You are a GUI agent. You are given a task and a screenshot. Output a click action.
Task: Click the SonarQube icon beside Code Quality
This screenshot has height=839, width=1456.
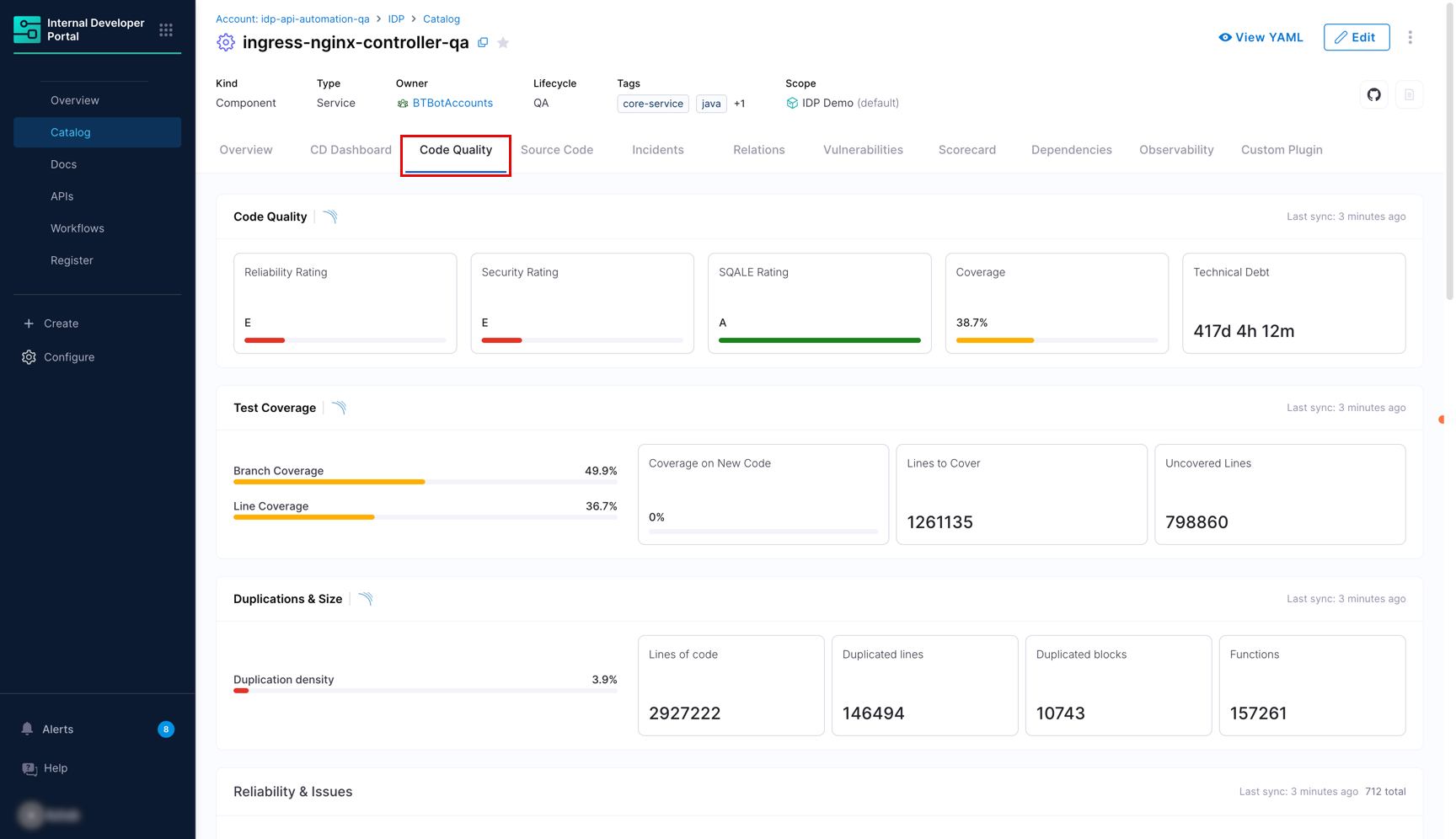point(330,216)
